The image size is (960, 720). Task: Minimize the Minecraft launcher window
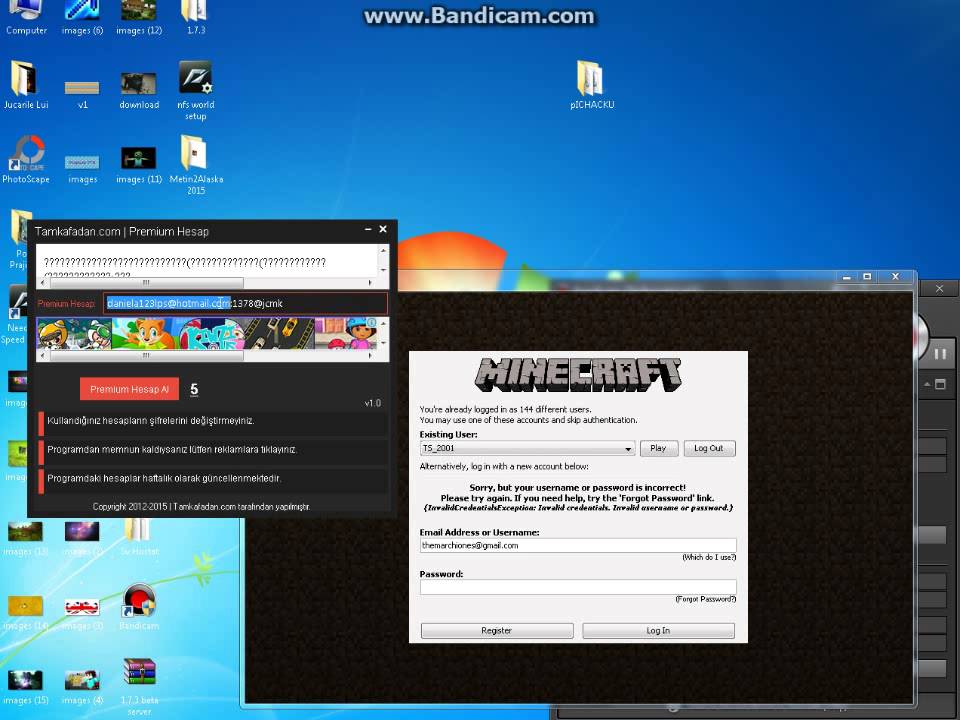(x=847, y=277)
